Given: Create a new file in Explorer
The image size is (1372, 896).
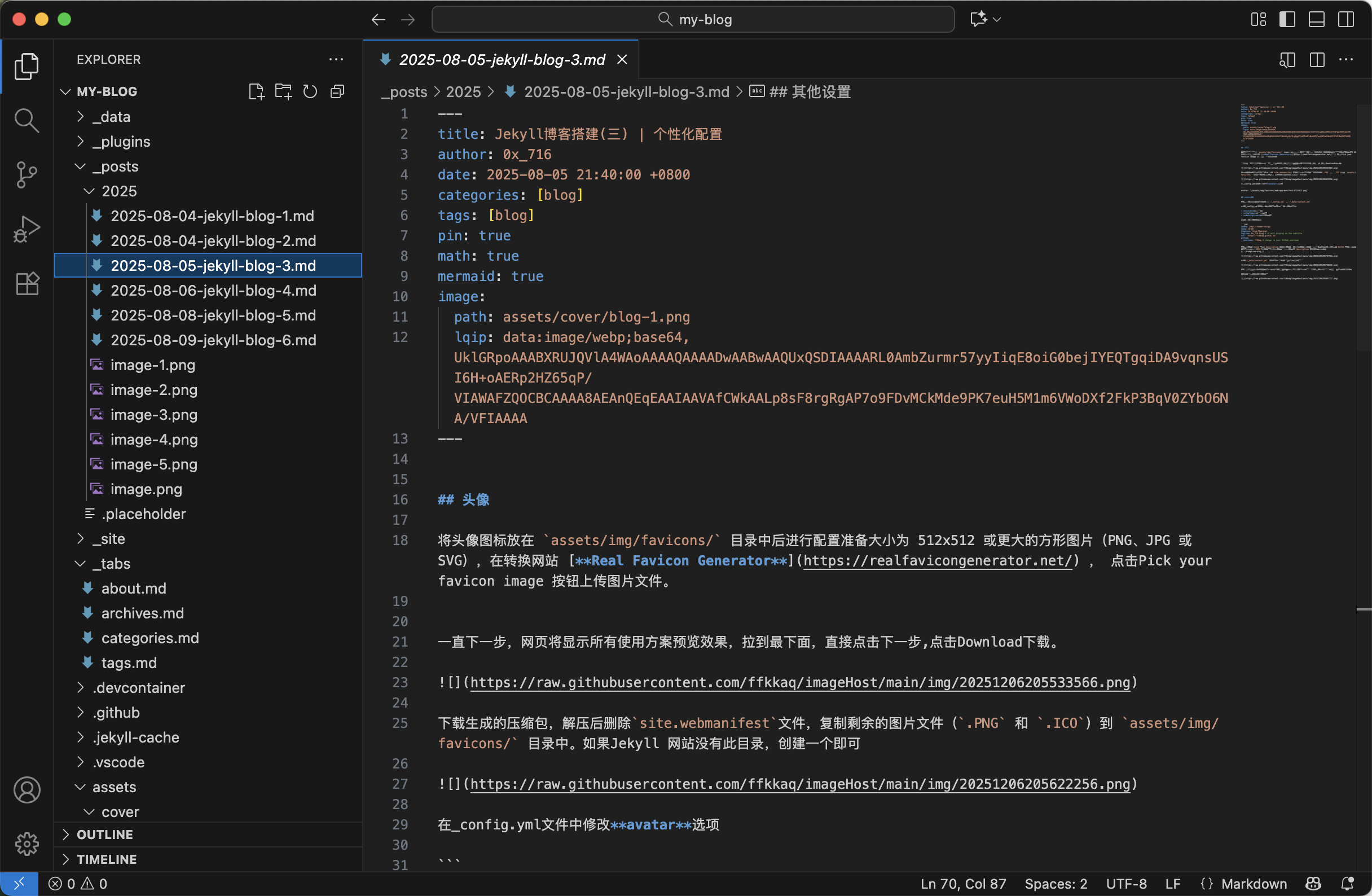Looking at the screenshot, I should [x=256, y=91].
